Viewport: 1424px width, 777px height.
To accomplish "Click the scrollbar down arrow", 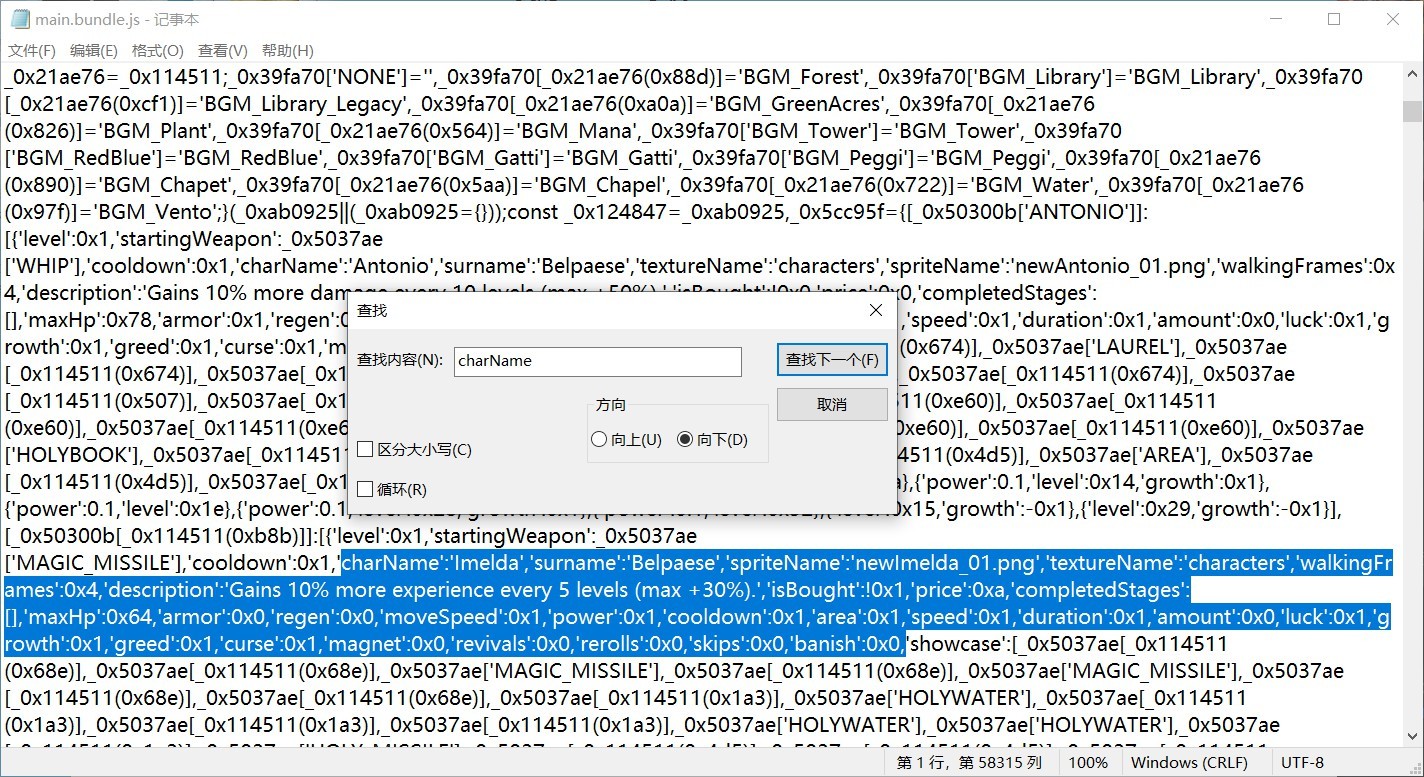I will (1412, 738).
